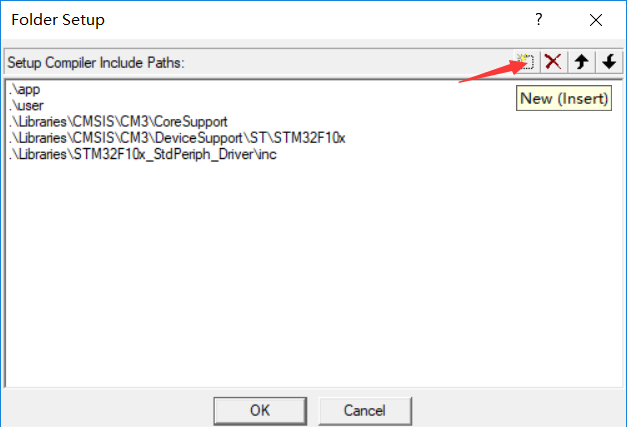Image resolution: width=629 pixels, height=427 pixels.
Task: Move selected path up the list
Action: point(581,62)
